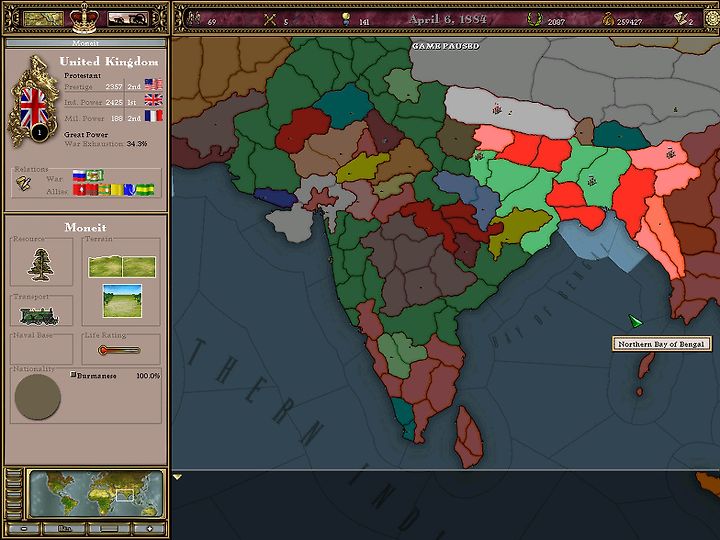Click the date April 6, 1884
The image size is (720, 540).
[x=447, y=20]
